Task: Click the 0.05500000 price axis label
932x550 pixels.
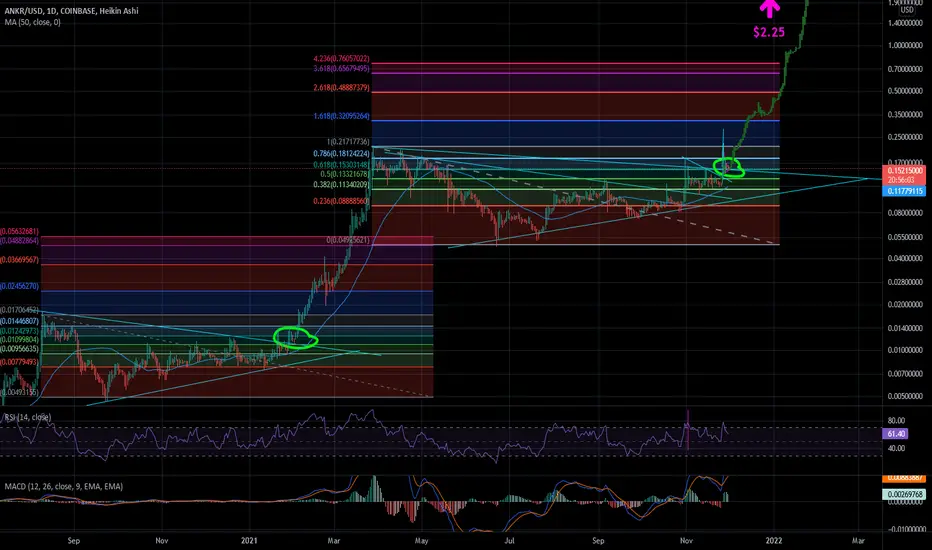Action: click(x=905, y=237)
